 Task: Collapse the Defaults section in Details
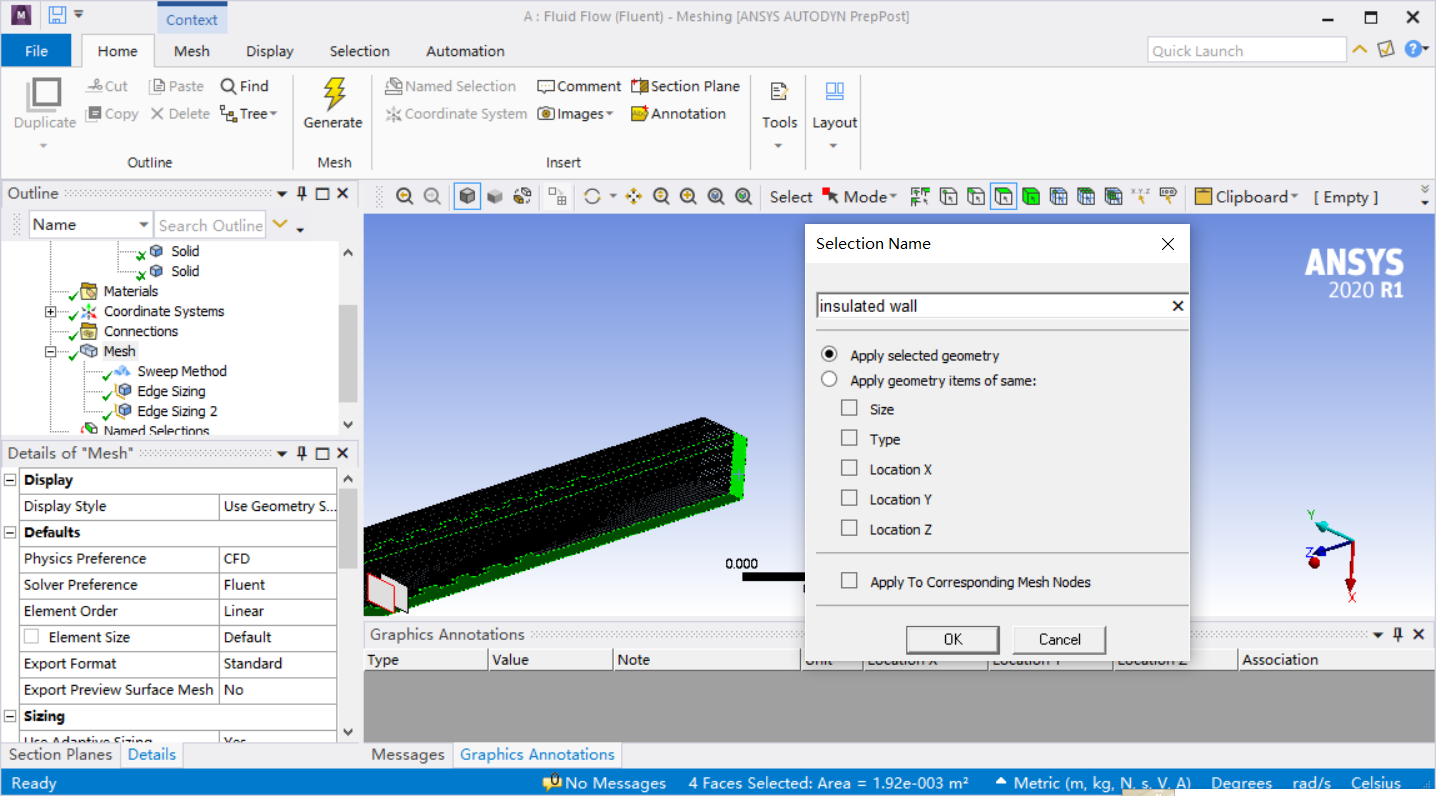coord(10,532)
